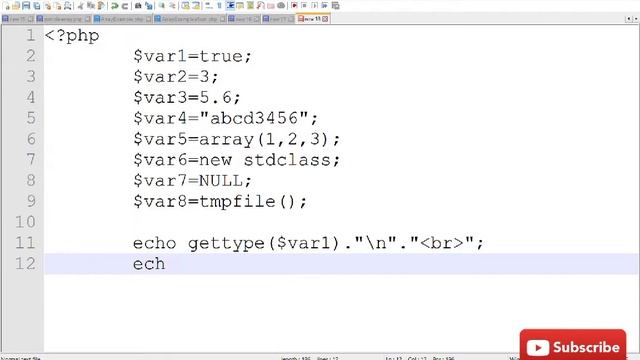Click the '$var7=NULL;' code line

192,180
